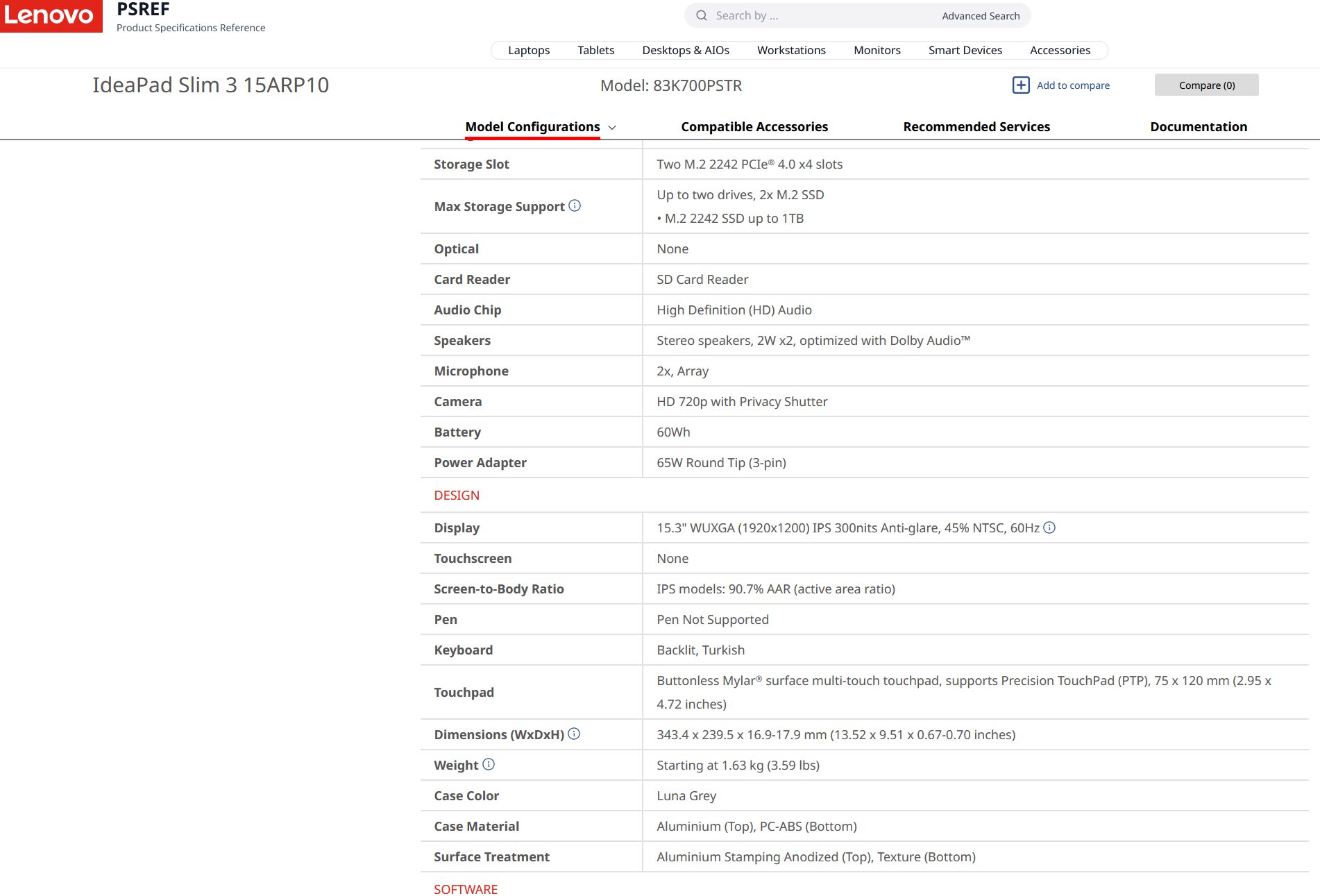Open Desktops & AIOs category

(x=686, y=50)
